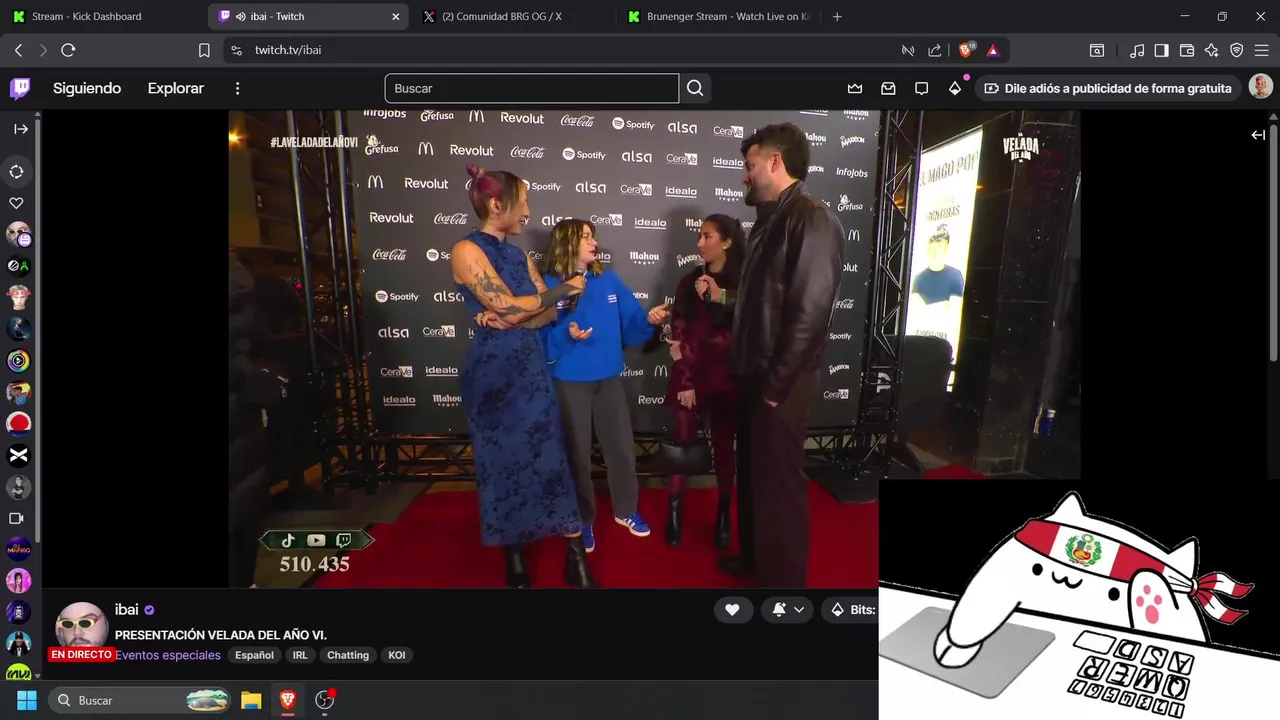
Task: Open the Bits diamond icon in header
Action: (x=955, y=88)
